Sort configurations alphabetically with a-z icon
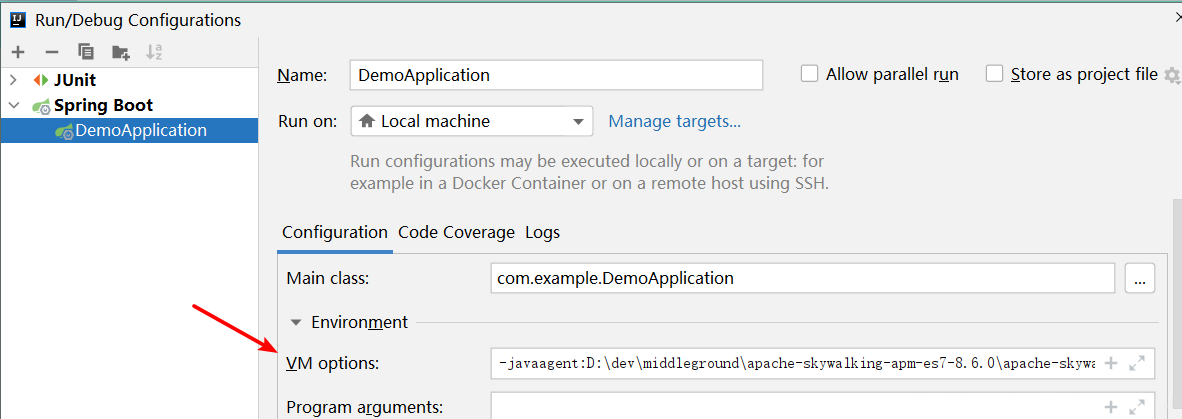The image size is (1182, 419). tap(155, 52)
